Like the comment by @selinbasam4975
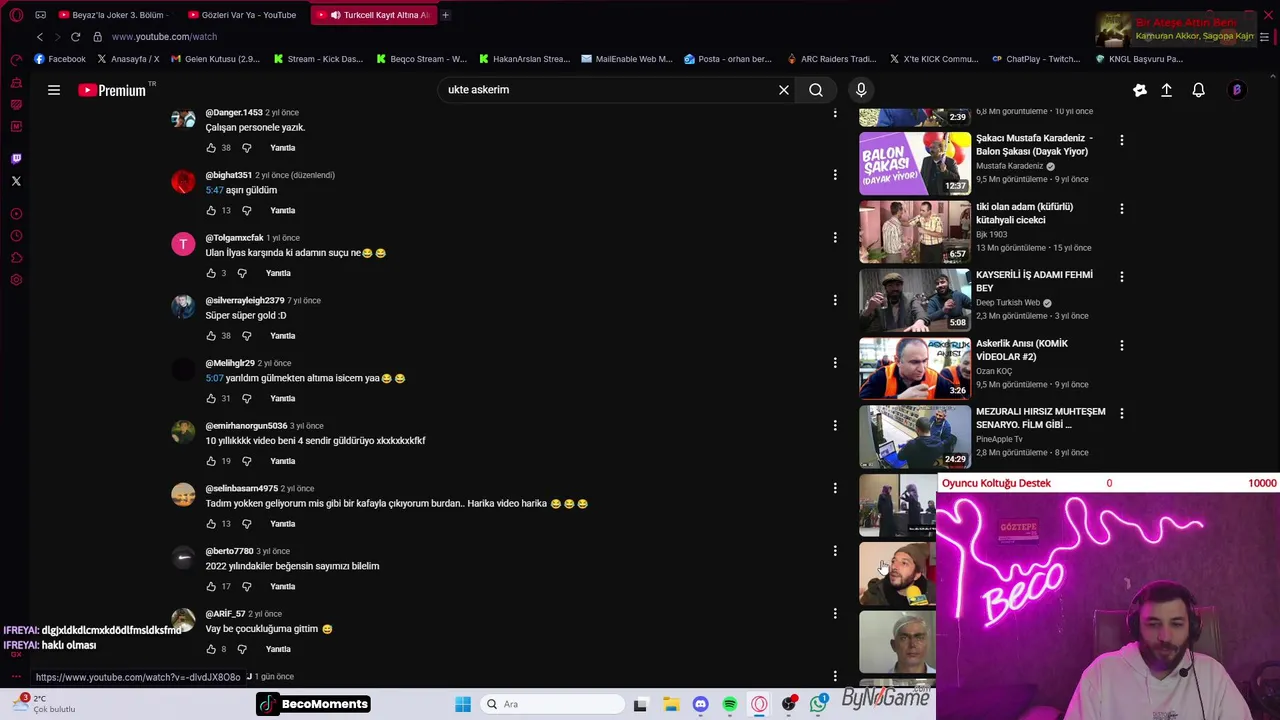 211,524
